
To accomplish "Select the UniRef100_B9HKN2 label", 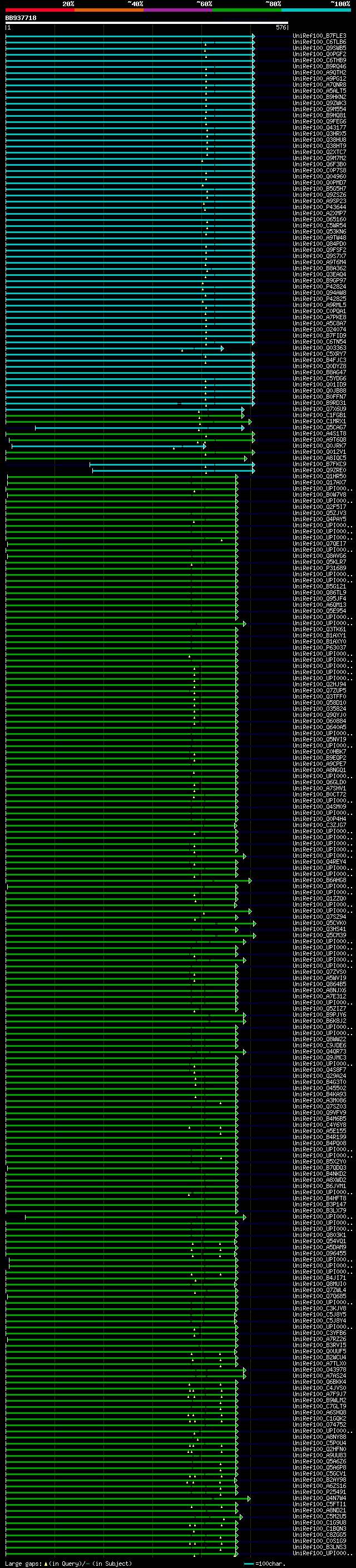I will pos(319,97).
